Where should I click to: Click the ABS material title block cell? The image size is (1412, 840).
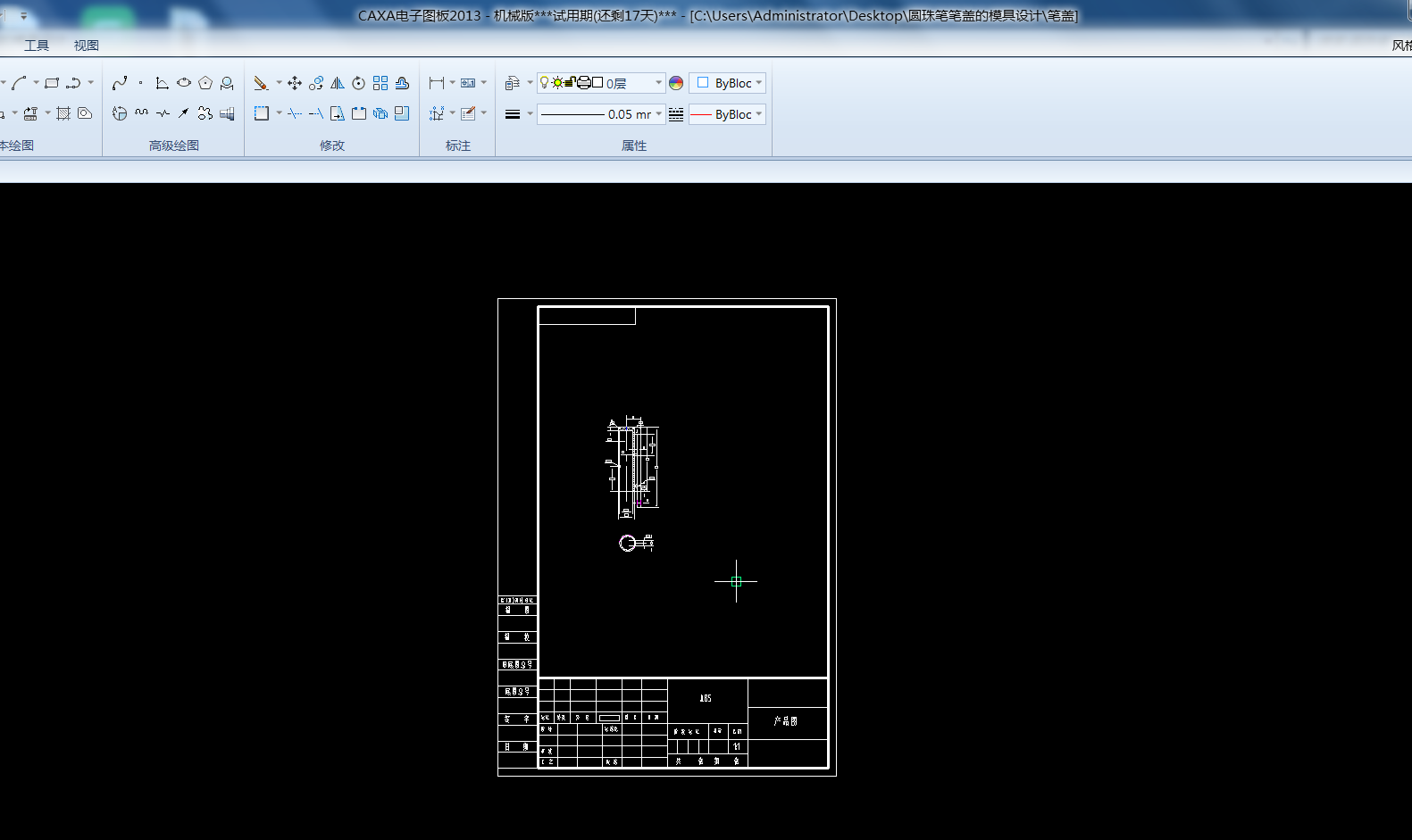point(706,699)
